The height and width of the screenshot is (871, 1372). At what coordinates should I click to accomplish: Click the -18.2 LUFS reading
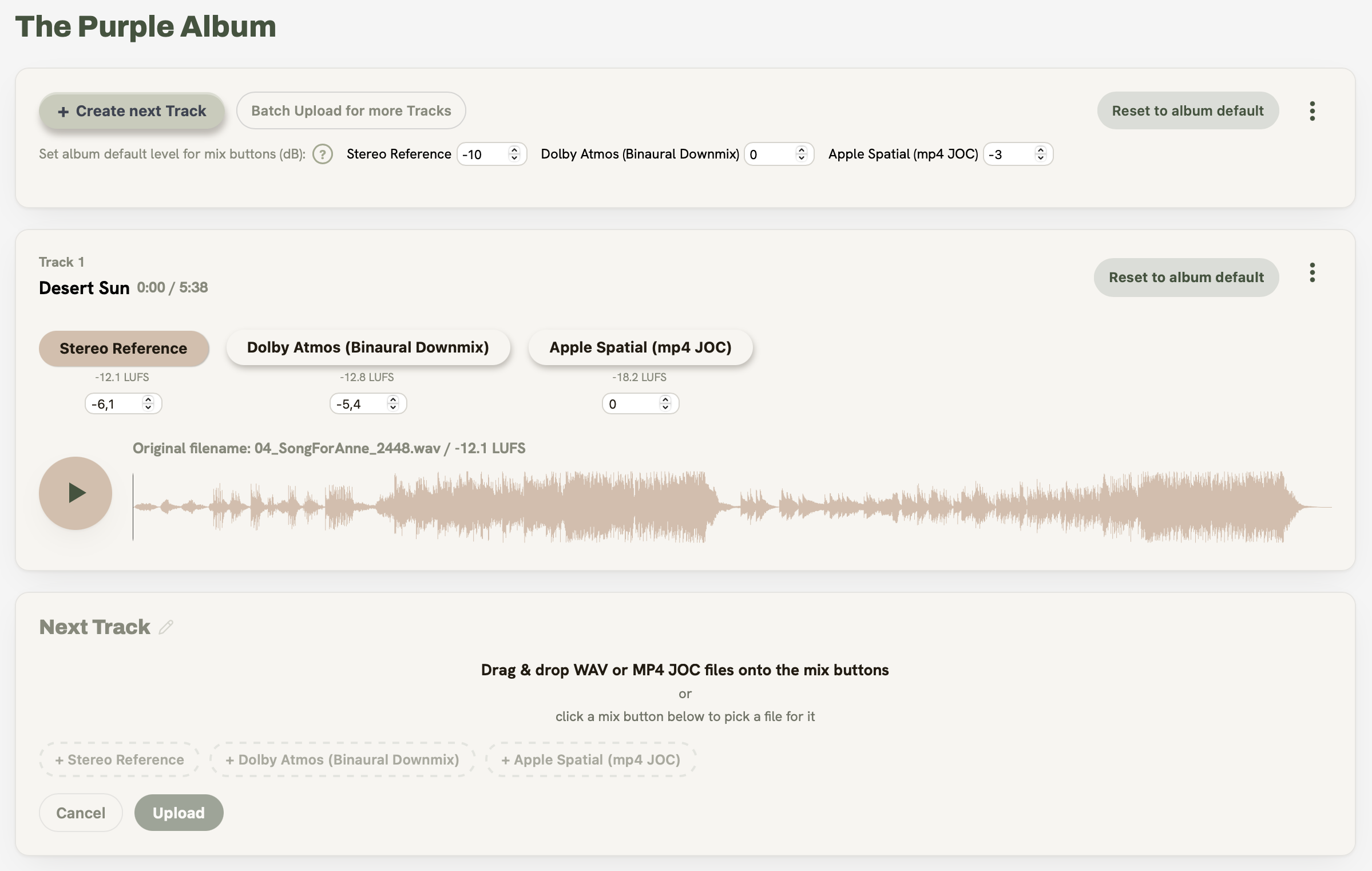coord(639,377)
